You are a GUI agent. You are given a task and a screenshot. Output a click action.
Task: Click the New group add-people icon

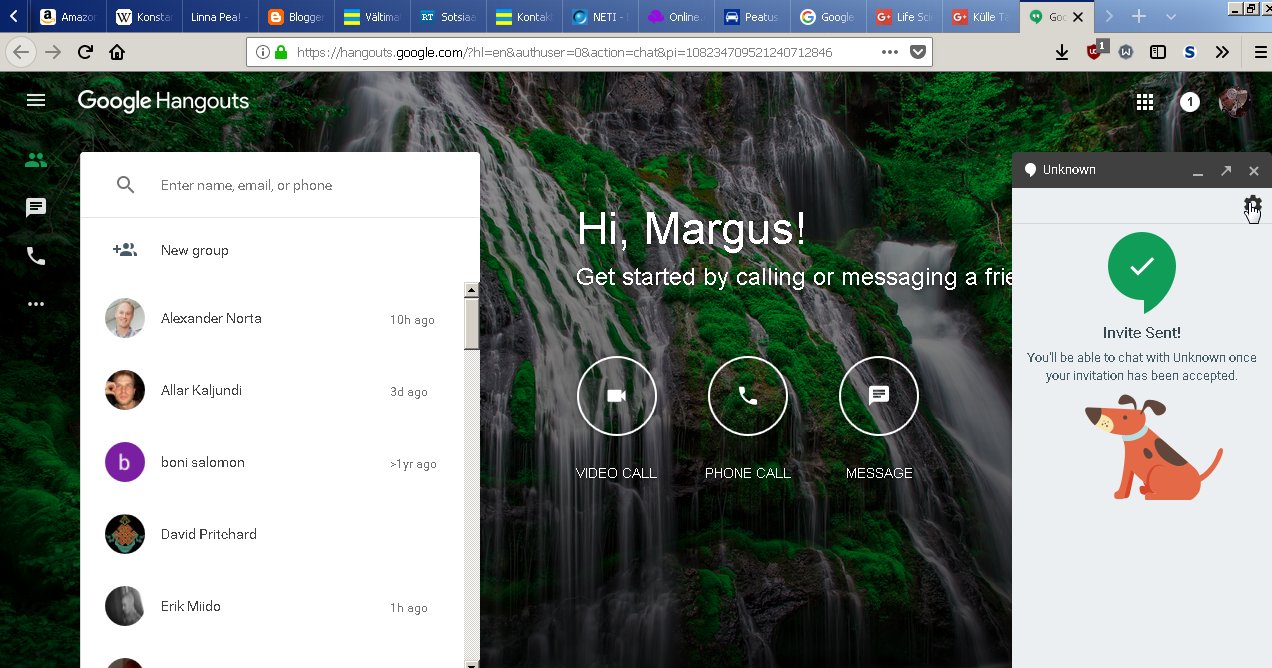[x=125, y=250]
